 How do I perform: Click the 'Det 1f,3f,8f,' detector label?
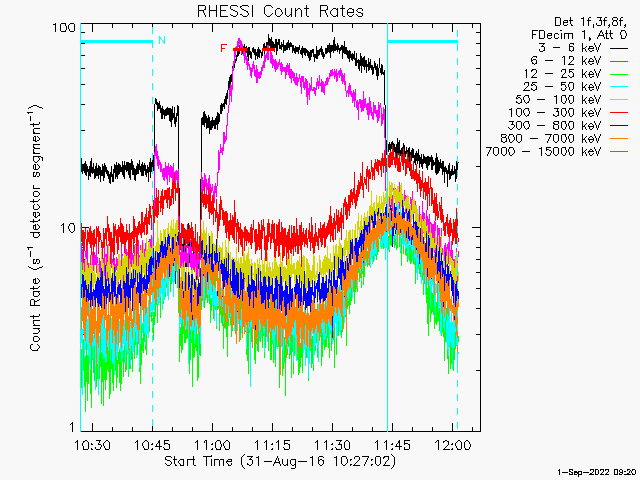pos(590,22)
